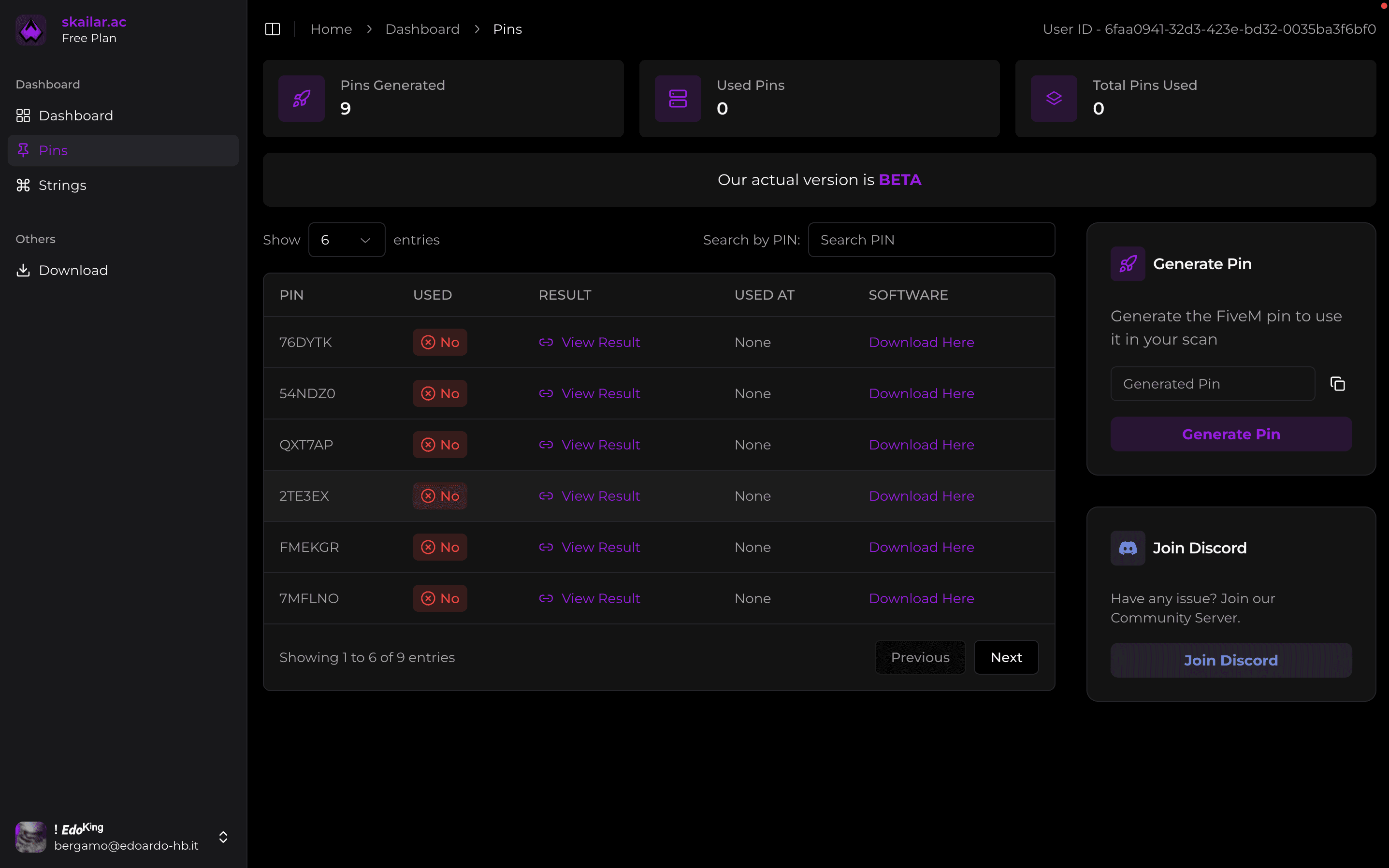Click the No badge for 2TE3EX
Image resolution: width=1389 pixels, height=868 pixels.
point(440,496)
